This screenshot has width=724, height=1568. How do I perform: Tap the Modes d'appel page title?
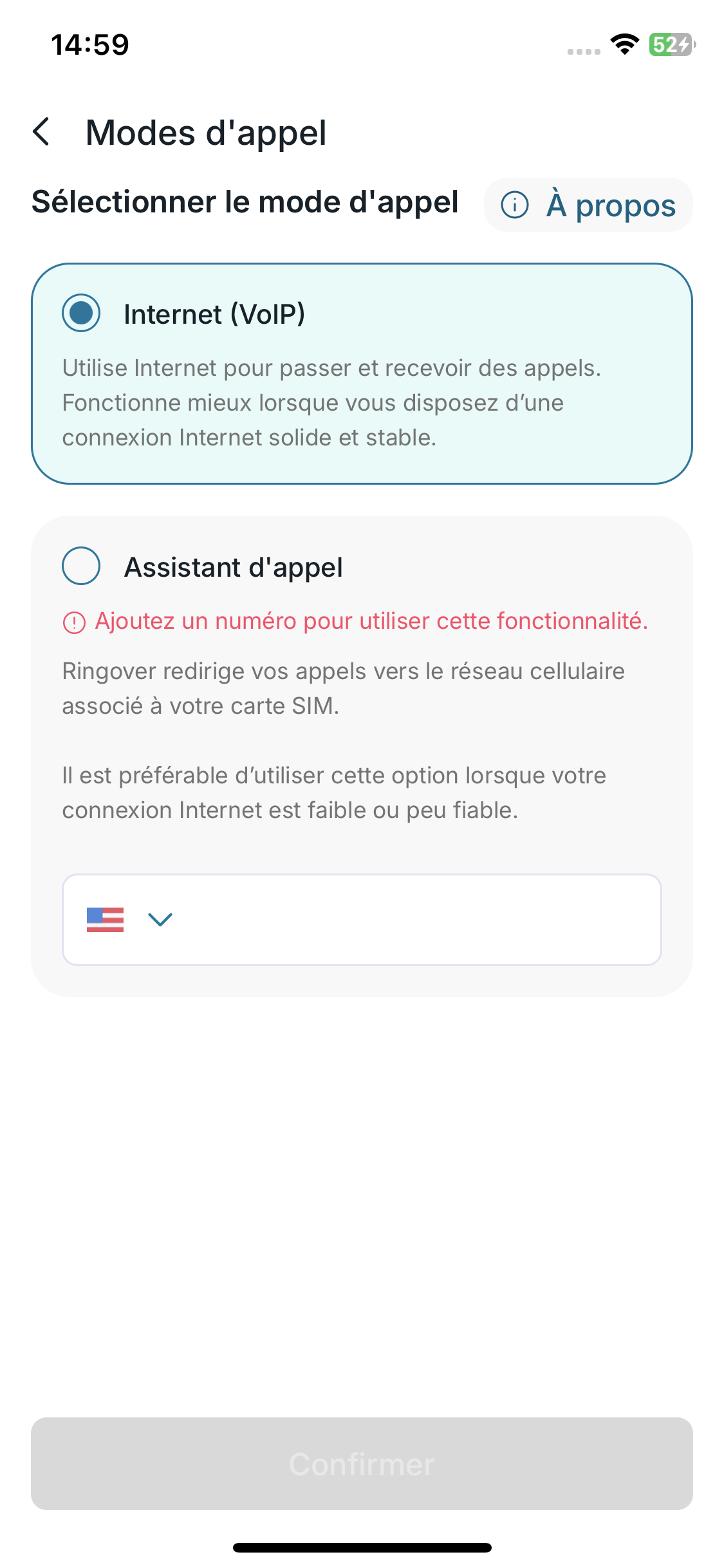point(206,133)
